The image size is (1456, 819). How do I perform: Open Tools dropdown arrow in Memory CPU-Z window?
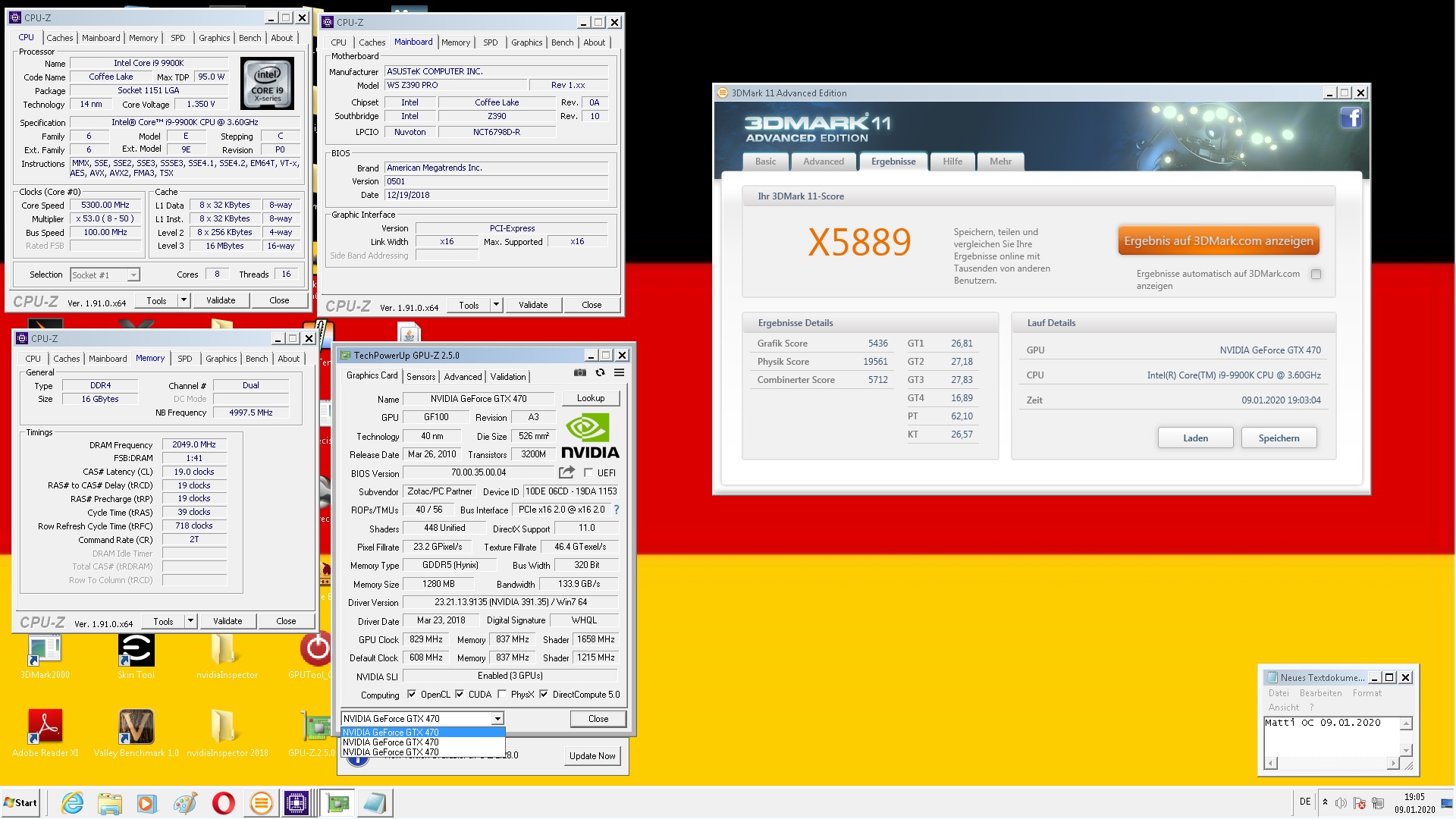click(x=190, y=621)
